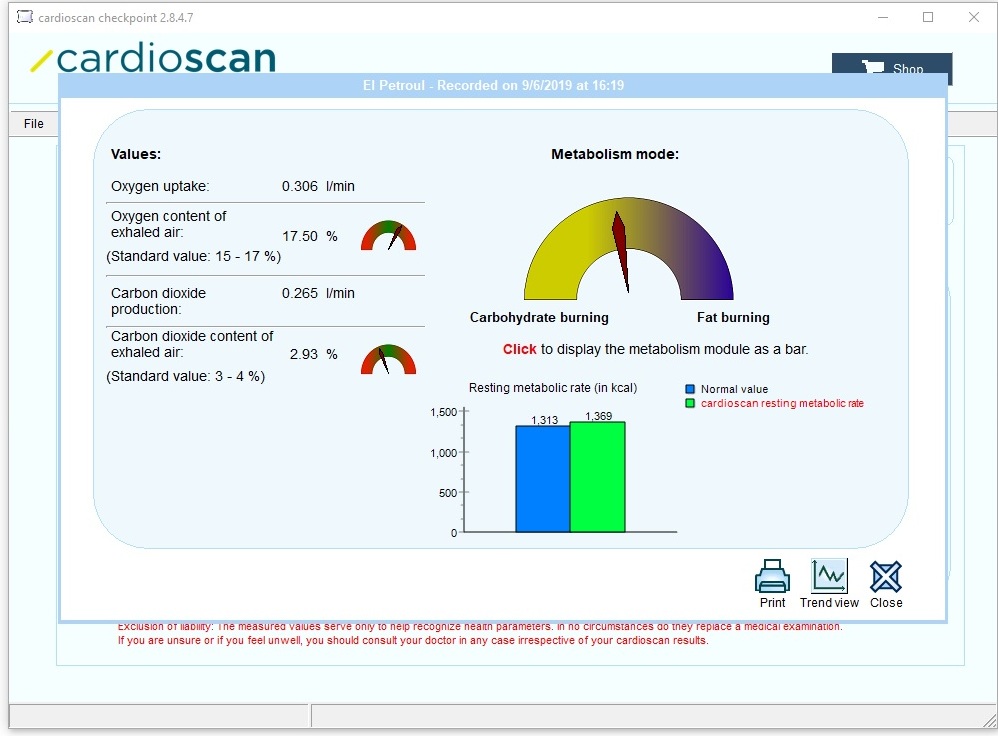
Task: Click the 'Fat burning' label
Action: tap(733, 317)
